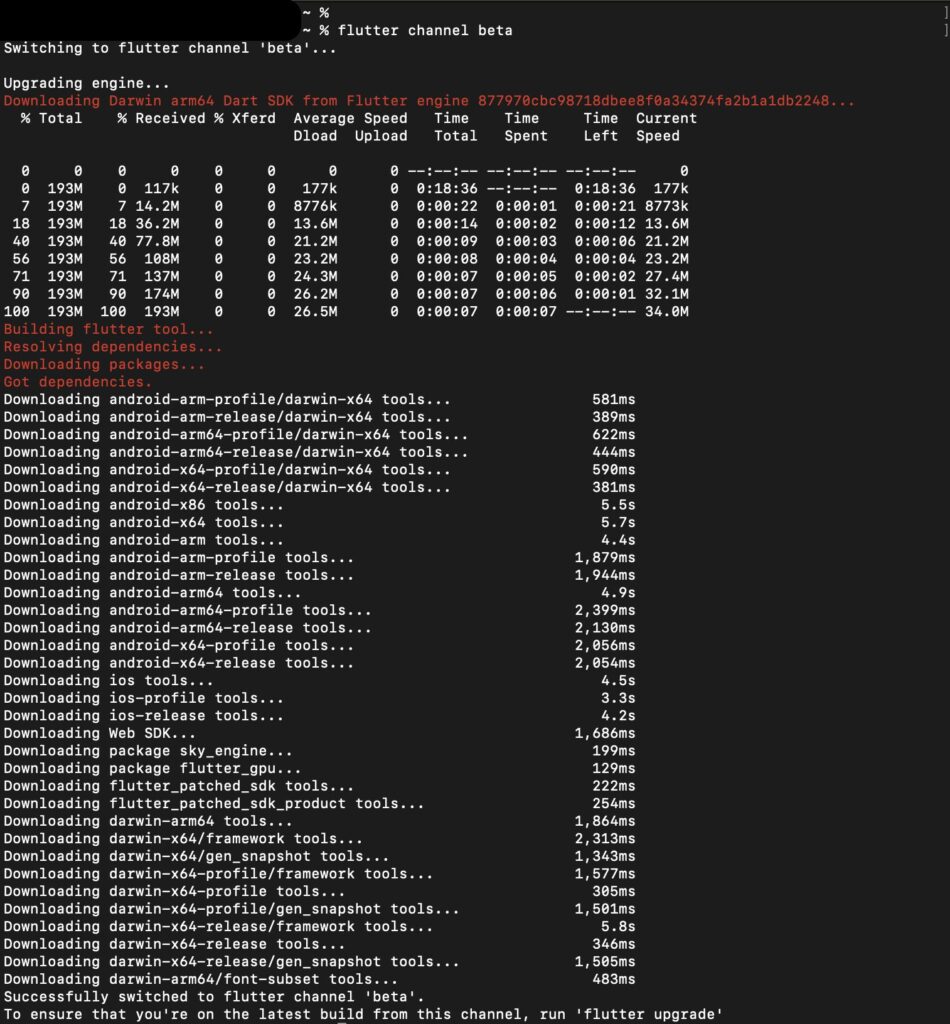This screenshot has height=1024, width=950.
Task: Select the 'Downloading ios-release tools...' line
Action: pyautogui.click(x=144, y=716)
